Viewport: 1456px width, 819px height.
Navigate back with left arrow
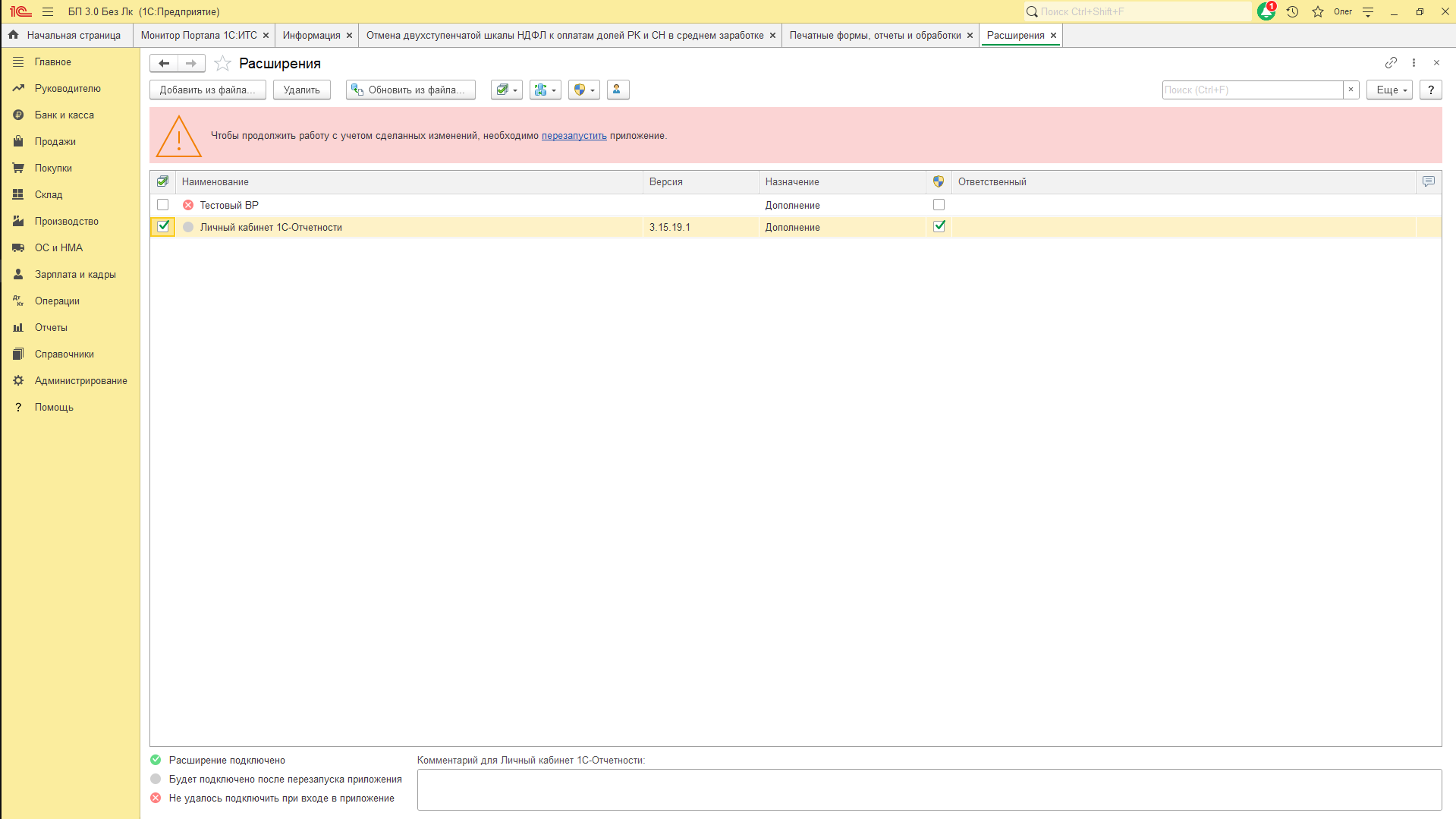coord(164,63)
